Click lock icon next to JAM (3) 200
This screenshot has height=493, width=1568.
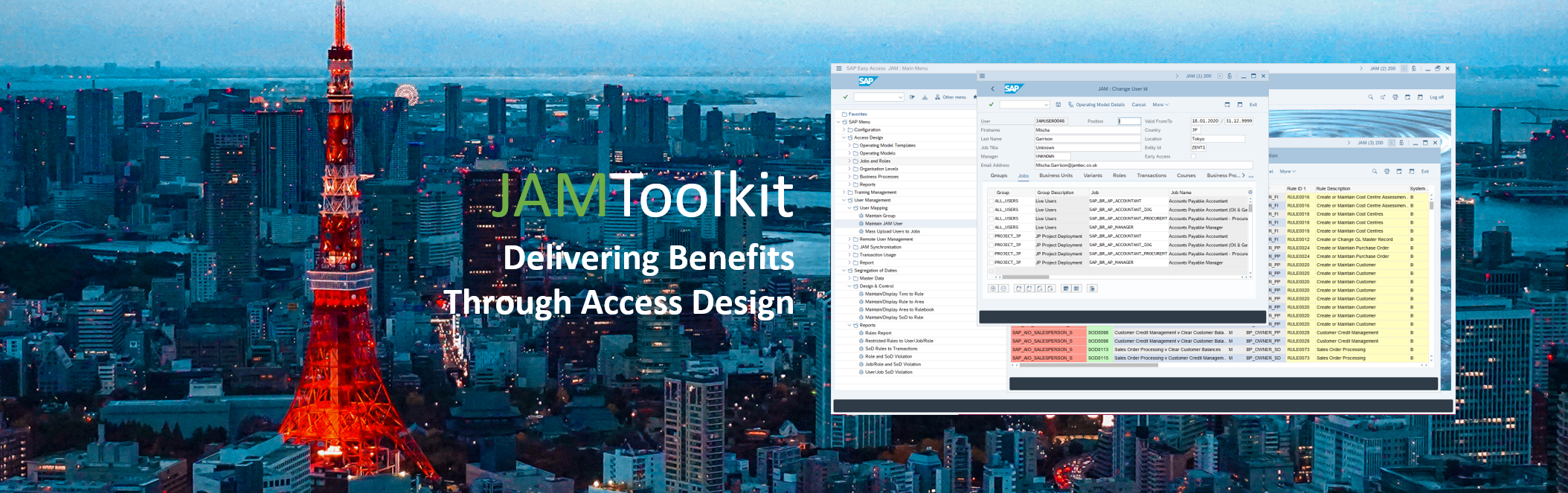[1401, 143]
